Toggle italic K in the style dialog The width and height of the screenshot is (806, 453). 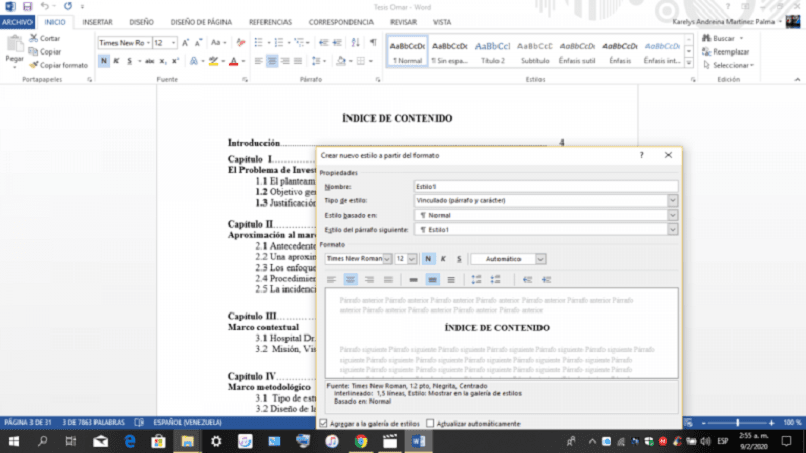pyautogui.click(x=443, y=259)
